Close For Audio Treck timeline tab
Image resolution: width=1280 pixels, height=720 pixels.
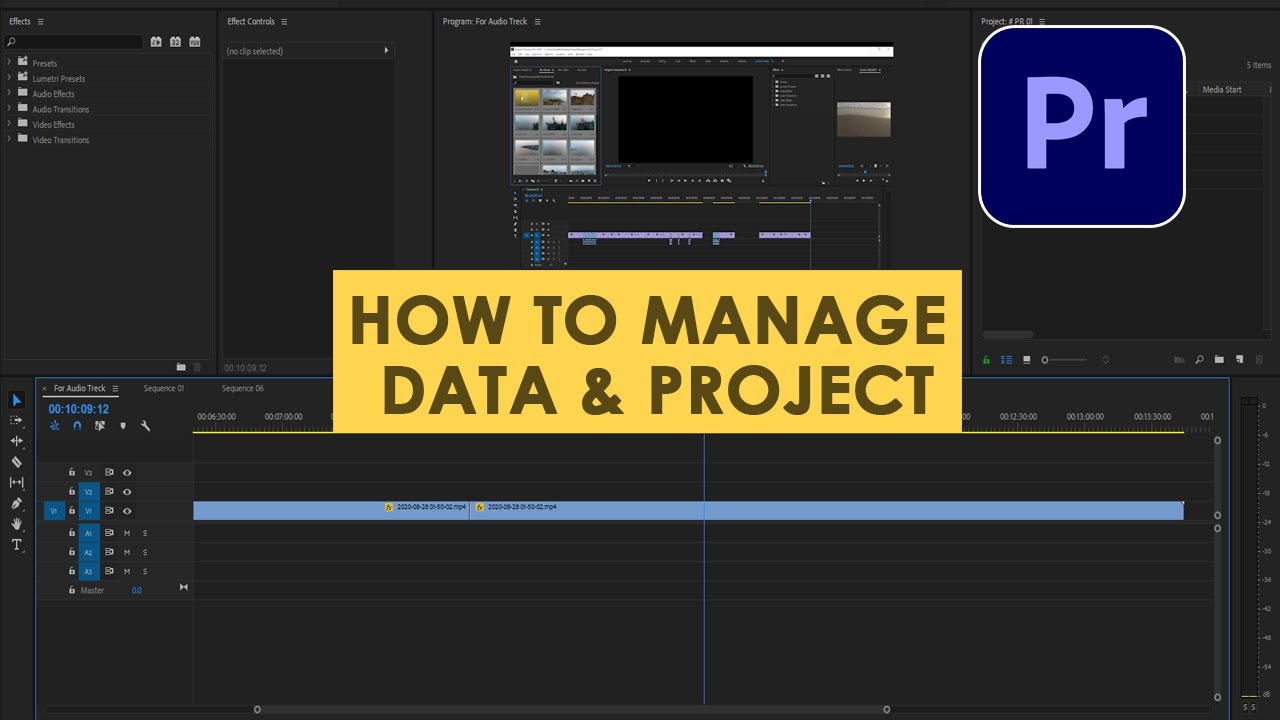click(x=44, y=388)
